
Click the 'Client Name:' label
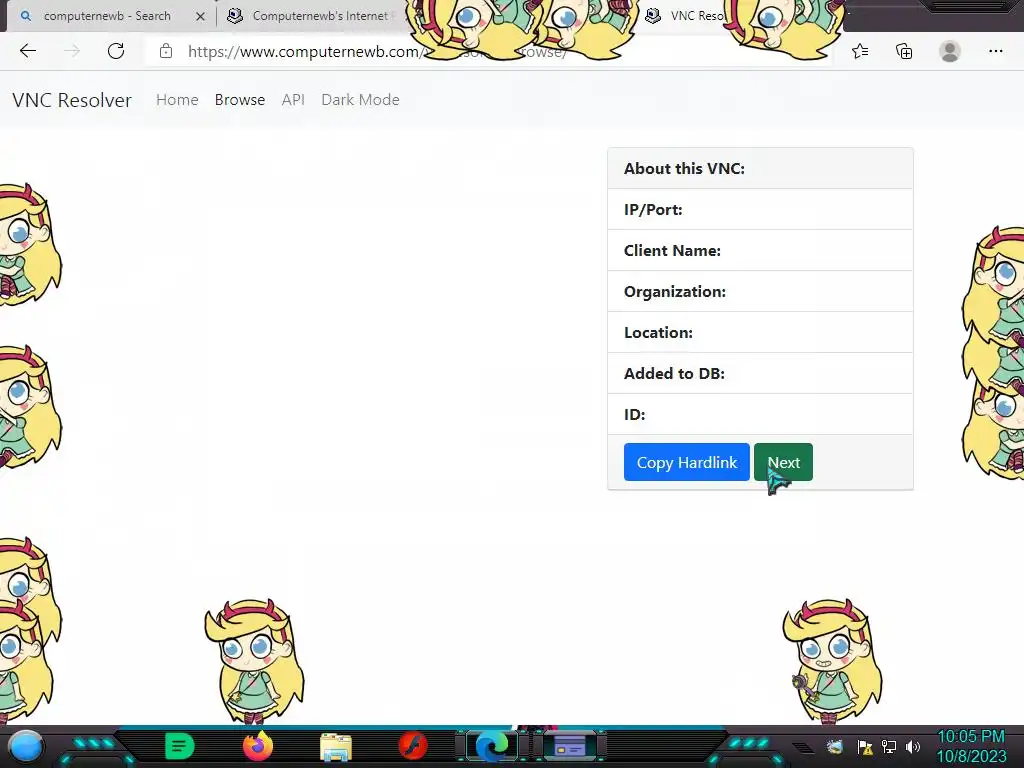672,251
